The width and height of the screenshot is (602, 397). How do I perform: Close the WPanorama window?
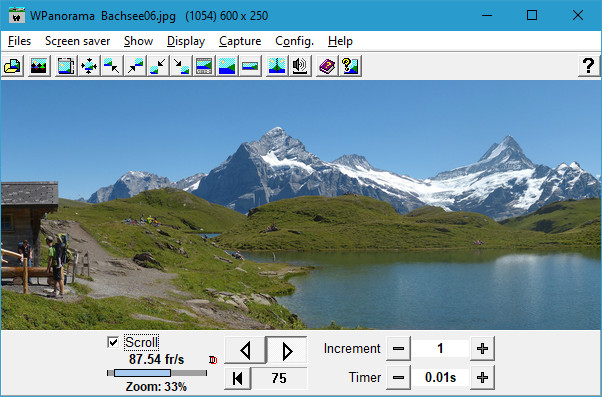577,15
